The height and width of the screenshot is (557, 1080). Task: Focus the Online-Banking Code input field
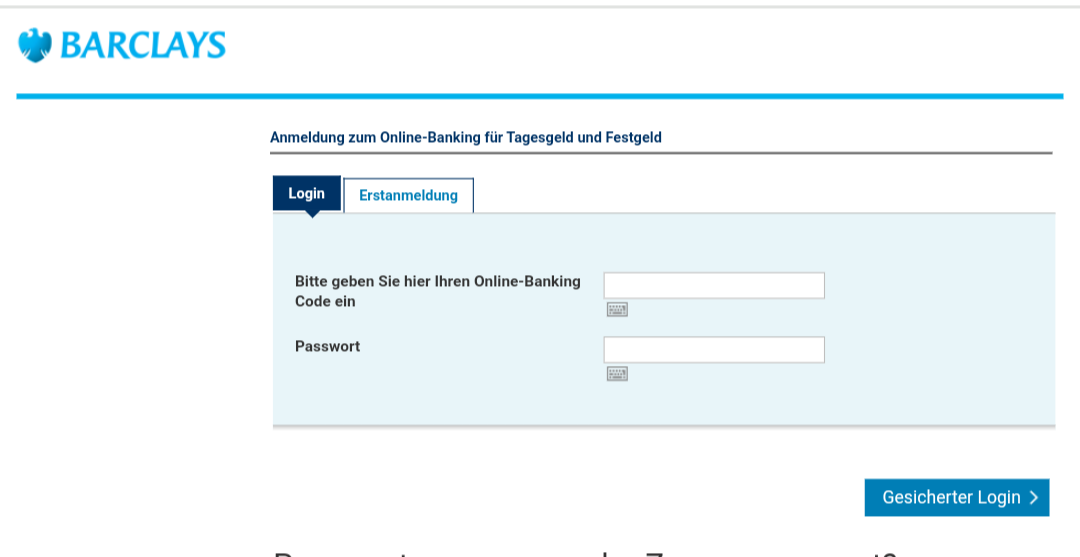tap(714, 285)
